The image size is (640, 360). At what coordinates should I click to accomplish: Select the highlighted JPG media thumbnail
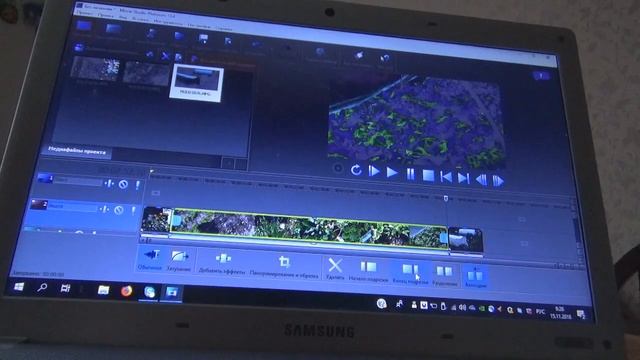tap(197, 82)
